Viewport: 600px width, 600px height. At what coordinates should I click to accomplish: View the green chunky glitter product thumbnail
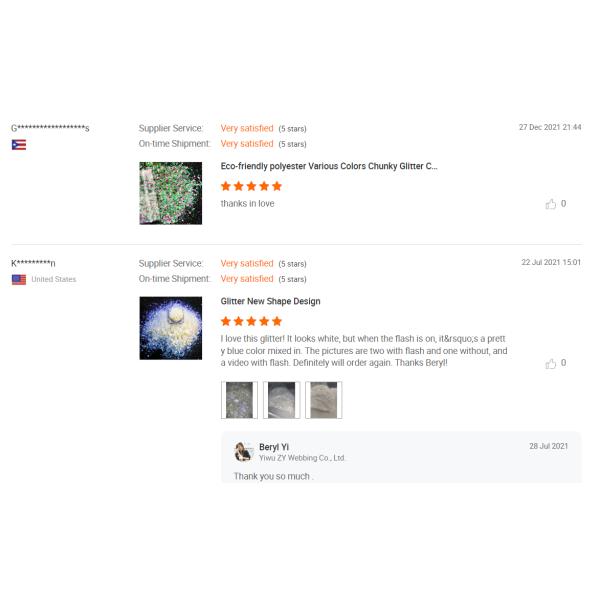[x=171, y=193]
